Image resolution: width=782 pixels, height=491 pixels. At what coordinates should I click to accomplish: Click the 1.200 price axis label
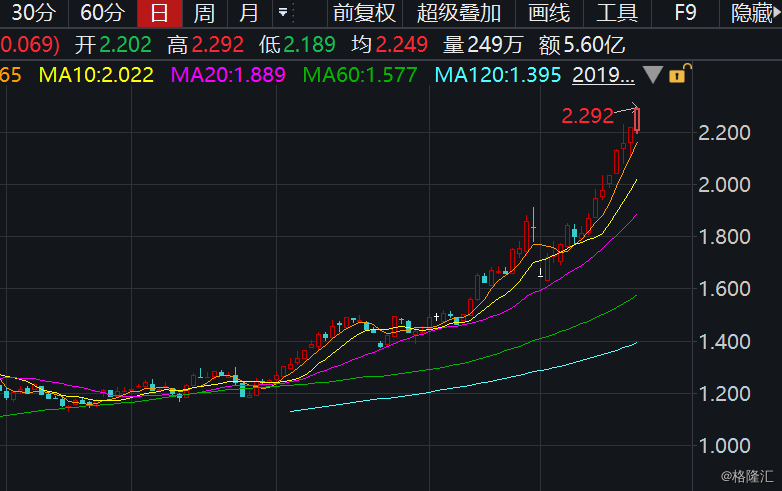pos(724,394)
